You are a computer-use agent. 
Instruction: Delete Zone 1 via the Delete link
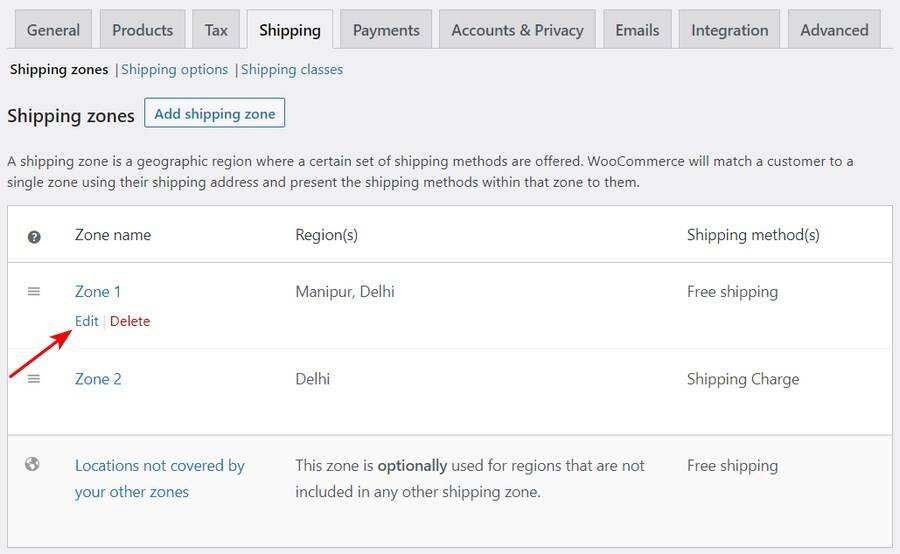[x=130, y=321]
